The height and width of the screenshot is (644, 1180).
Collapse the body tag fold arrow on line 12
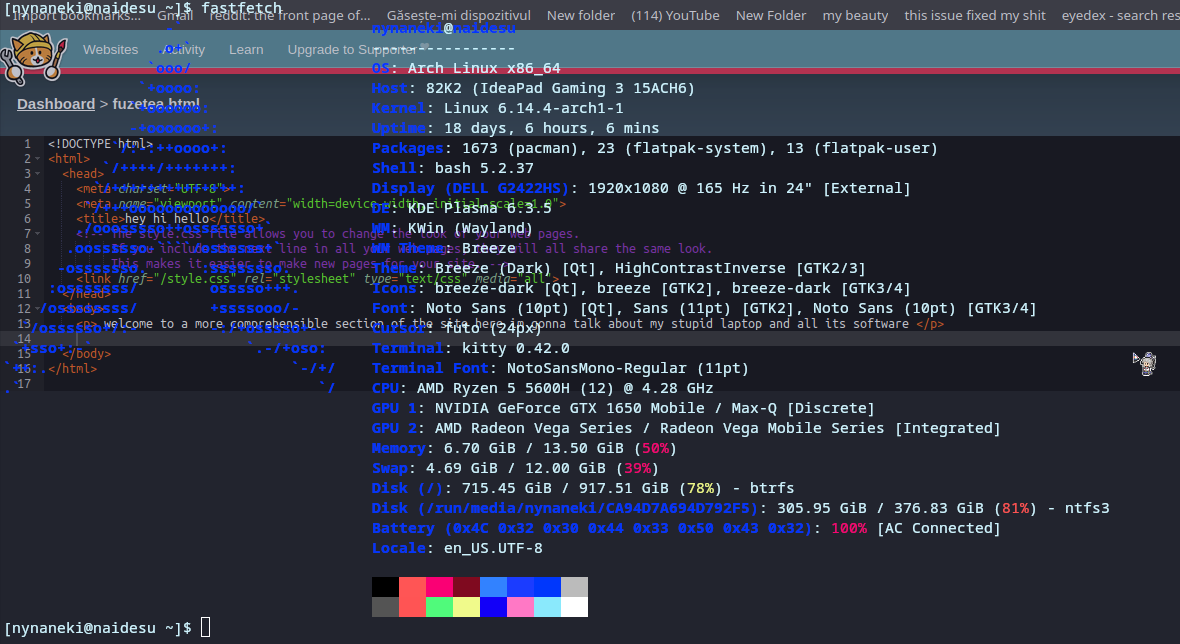(38, 308)
